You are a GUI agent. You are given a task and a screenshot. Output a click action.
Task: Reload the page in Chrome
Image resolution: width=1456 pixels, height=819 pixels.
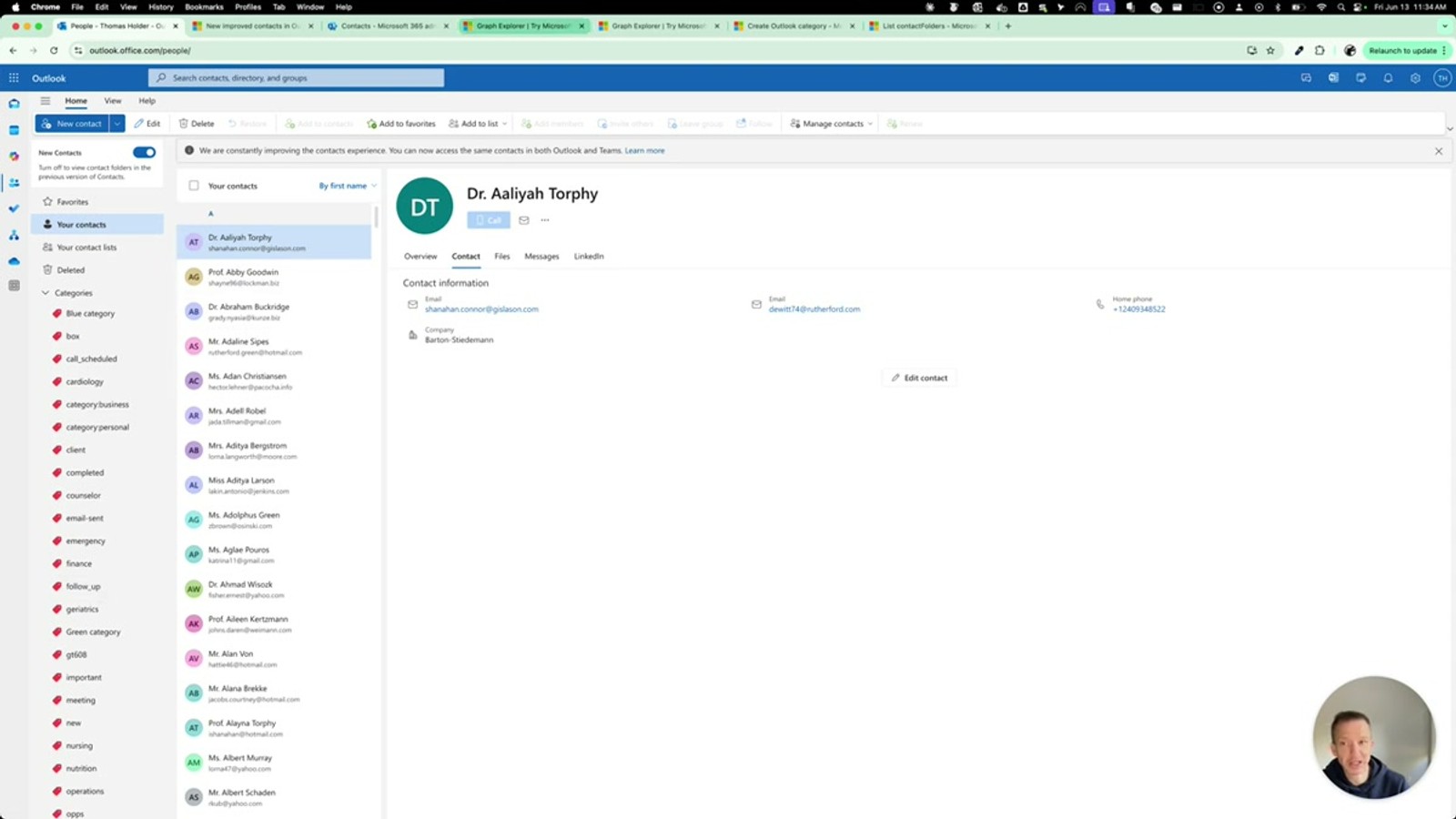click(54, 51)
